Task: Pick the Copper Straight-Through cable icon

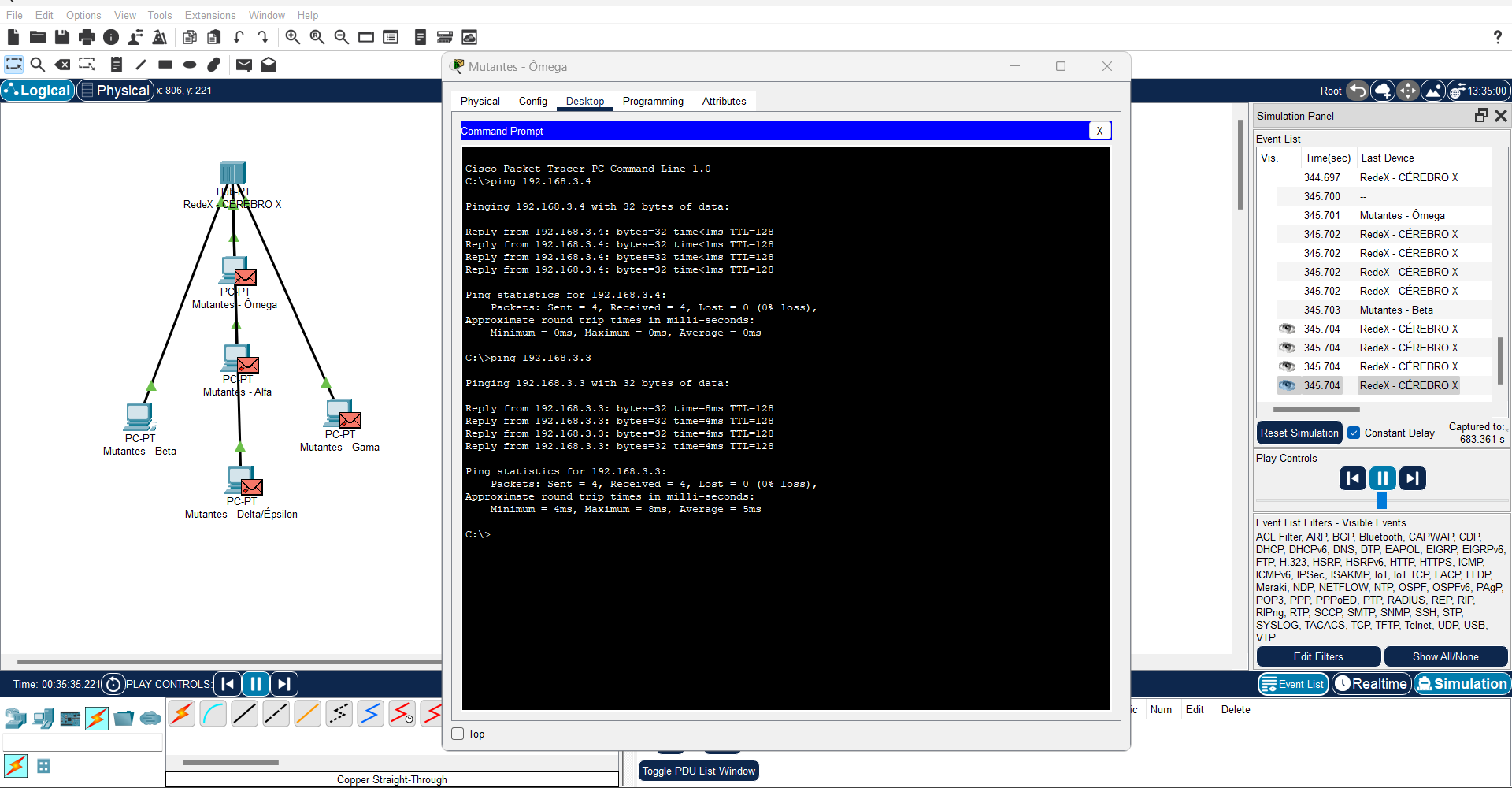Action: [245, 714]
